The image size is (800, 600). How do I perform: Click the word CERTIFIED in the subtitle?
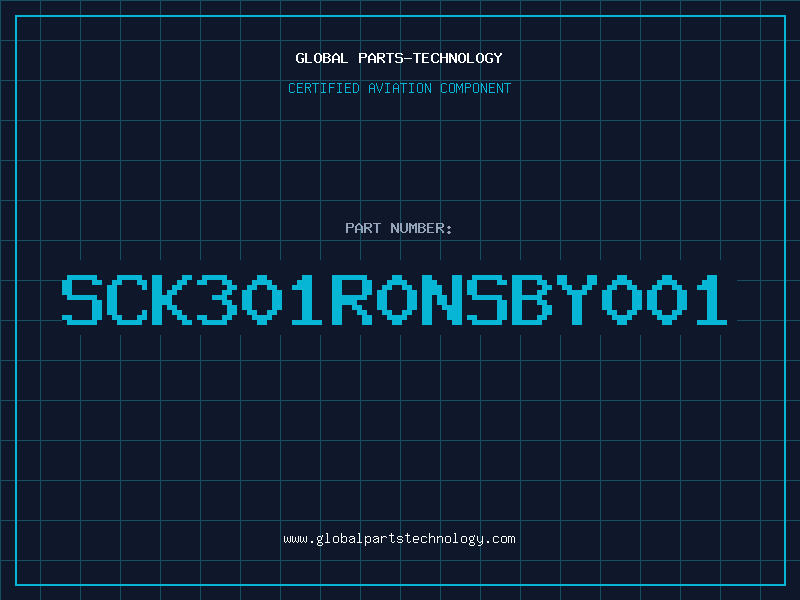[324, 88]
